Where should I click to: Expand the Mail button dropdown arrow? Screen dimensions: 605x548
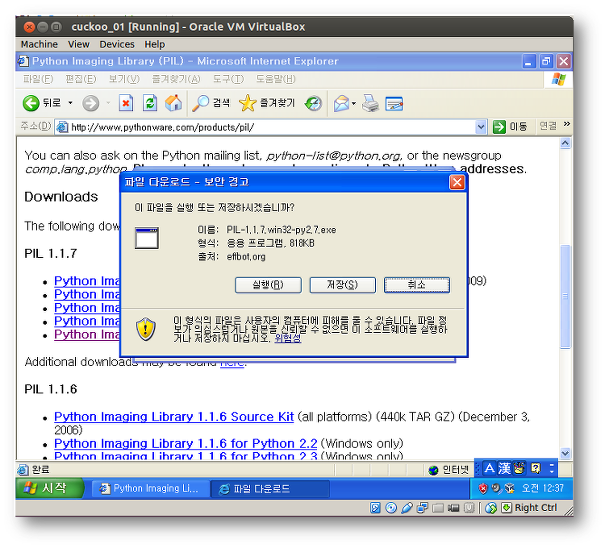click(x=353, y=103)
